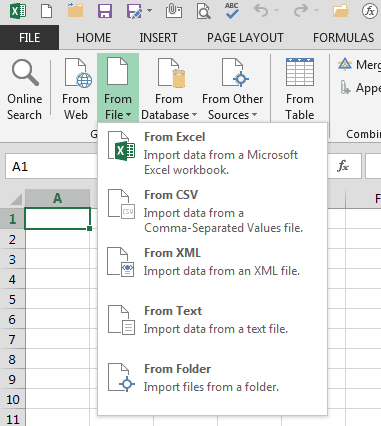
Task: Expand From Other Sources dropdown
Action: coord(233,89)
